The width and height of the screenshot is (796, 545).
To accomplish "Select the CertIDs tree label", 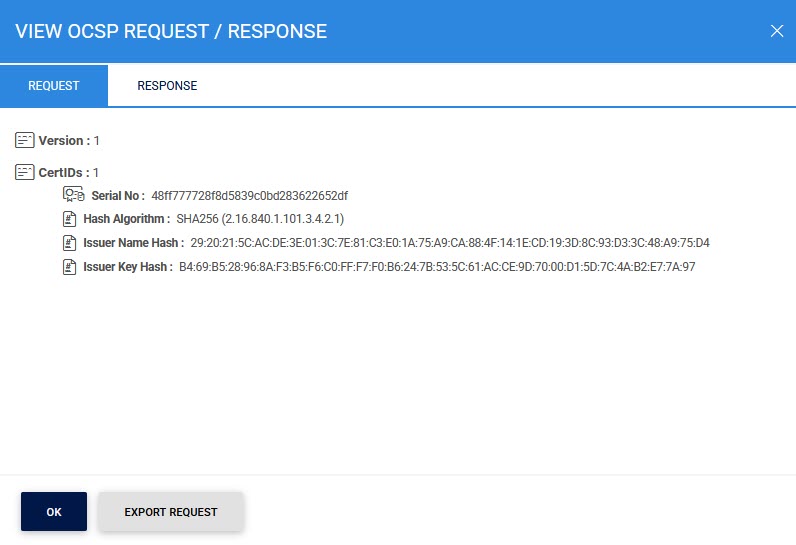I will coord(64,173).
